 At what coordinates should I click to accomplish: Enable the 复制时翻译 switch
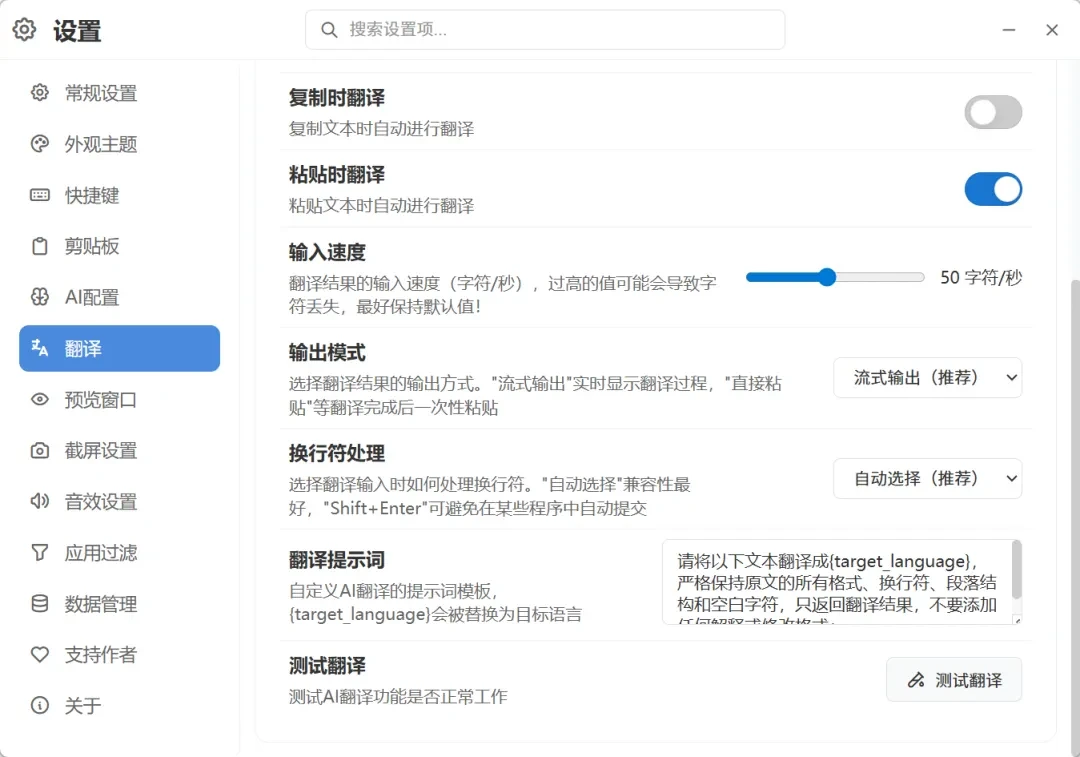pos(993,112)
